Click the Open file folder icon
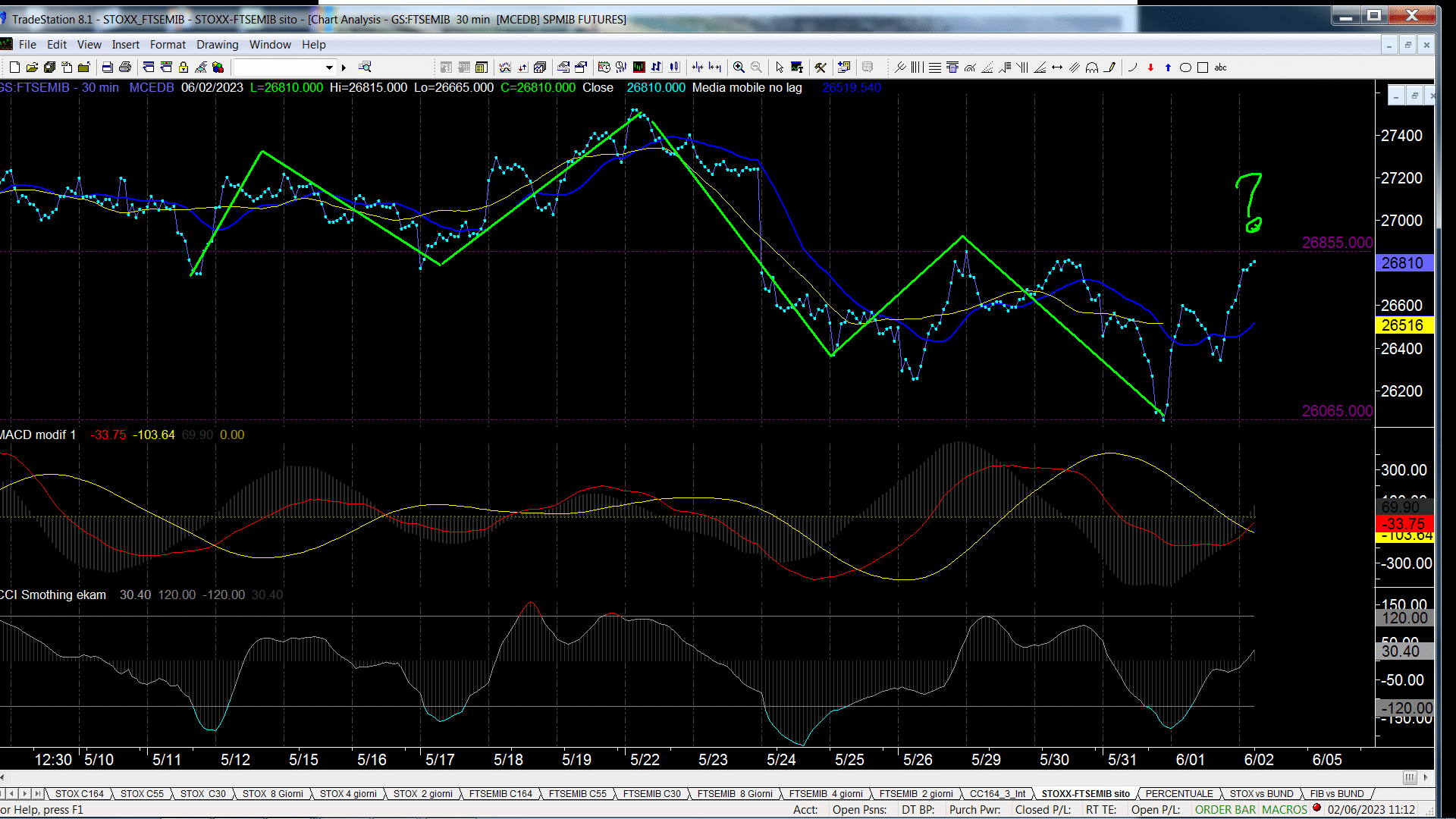The width and height of the screenshot is (1456, 819). click(32, 67)
